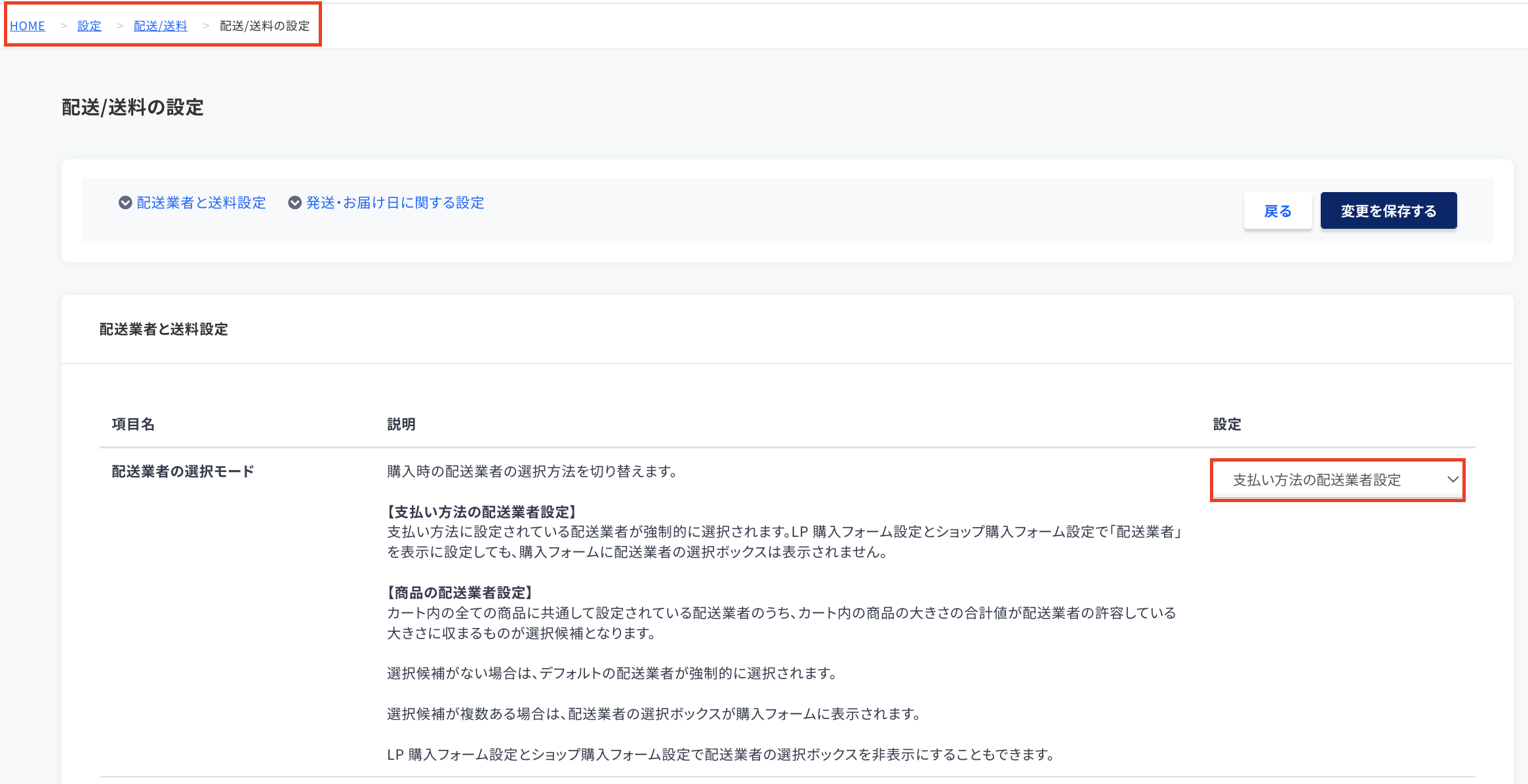1528x784 pixels.
Task: Click 変更を保存する button
Action: pos(1388,210)
